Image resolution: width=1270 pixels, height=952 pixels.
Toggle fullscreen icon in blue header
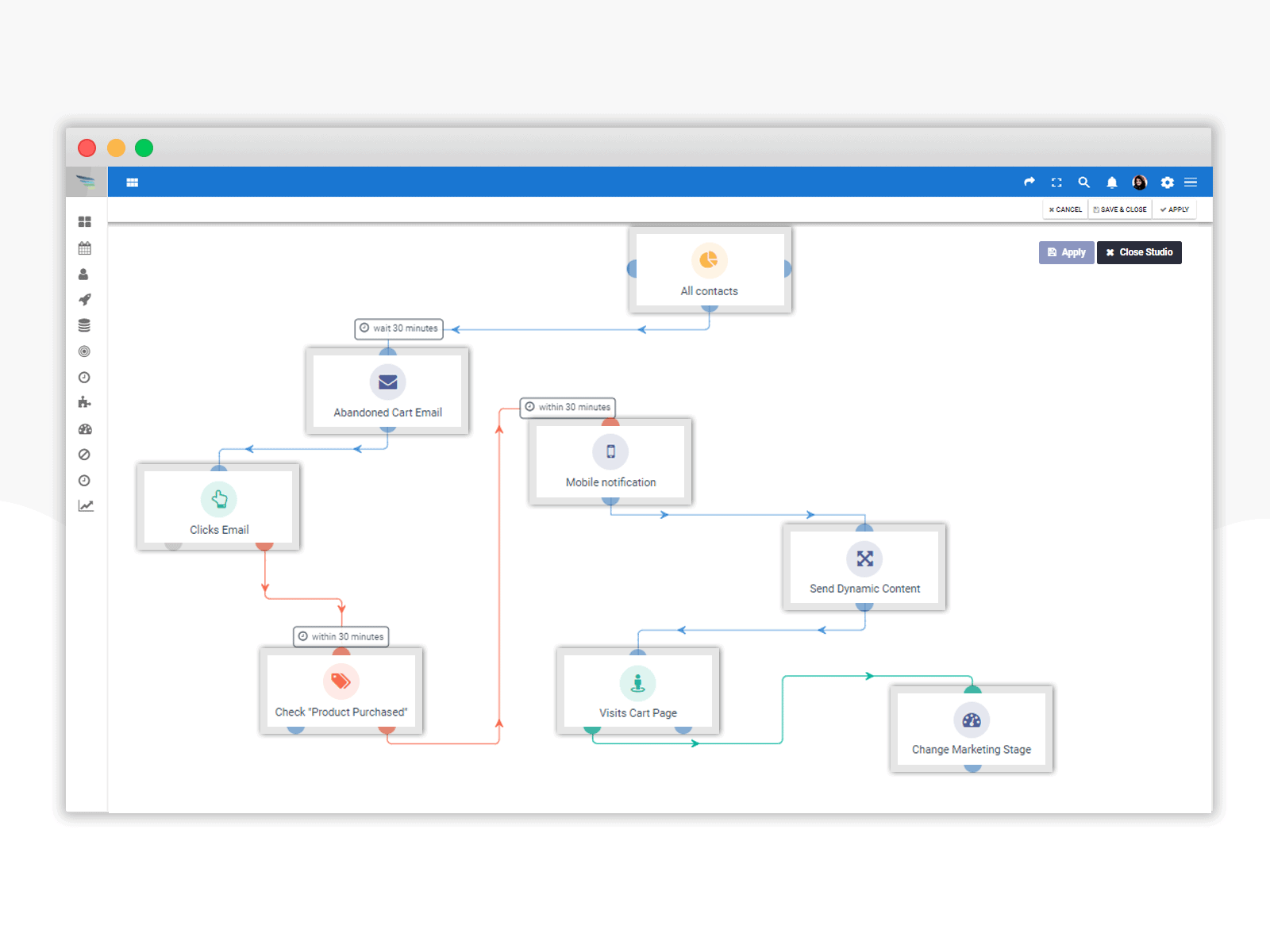(x=1056, y=182)
